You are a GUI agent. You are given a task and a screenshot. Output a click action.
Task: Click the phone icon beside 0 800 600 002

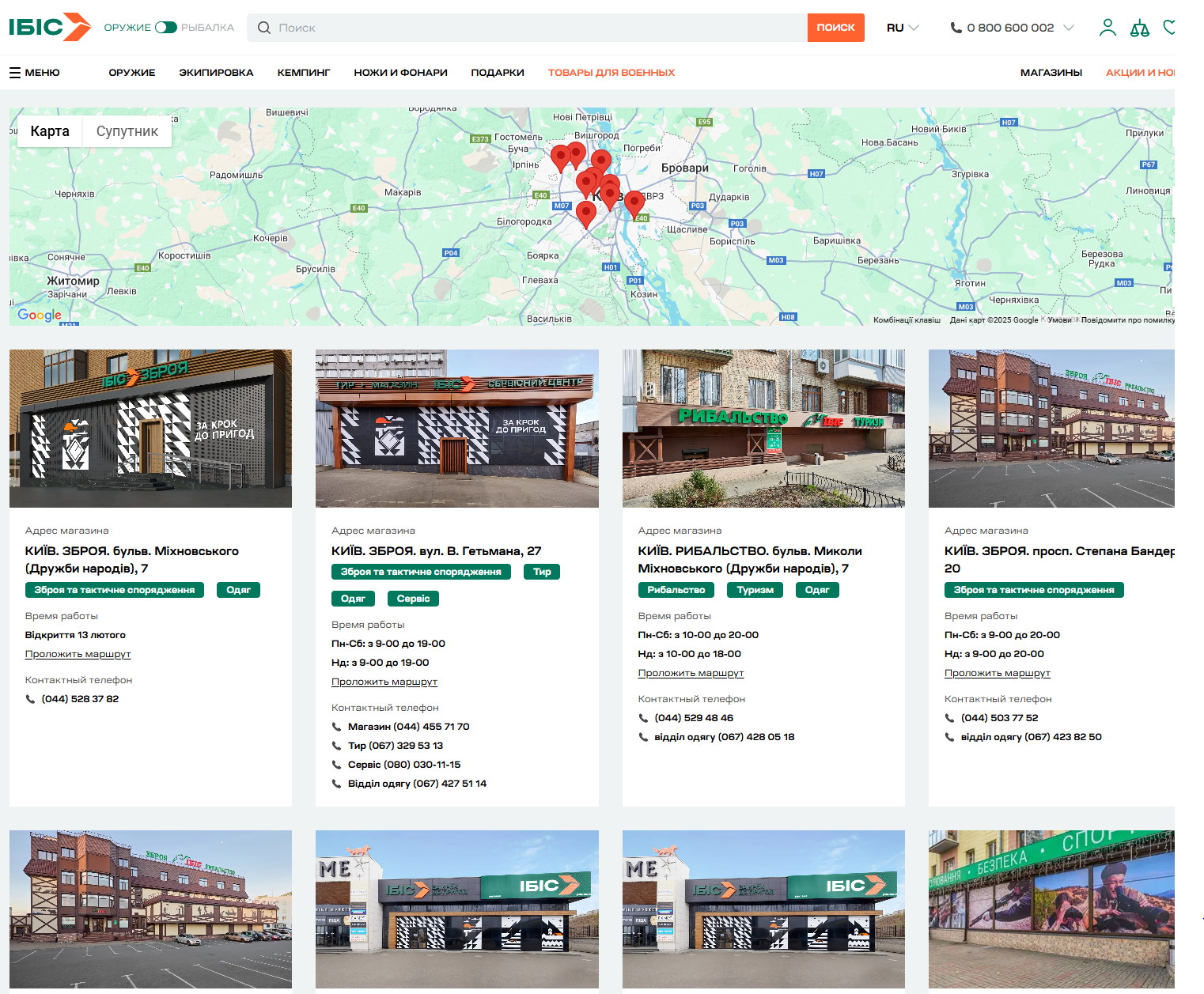(956, 28)
